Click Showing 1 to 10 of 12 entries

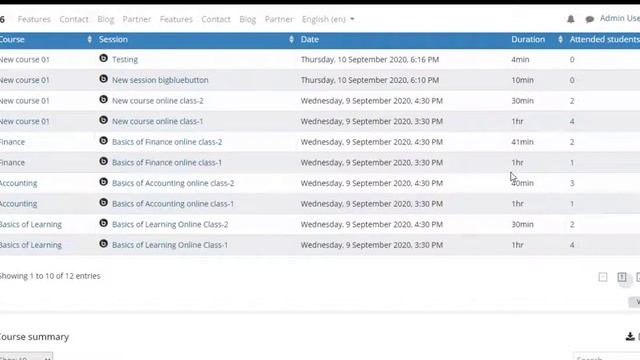(x=50, y=276)
